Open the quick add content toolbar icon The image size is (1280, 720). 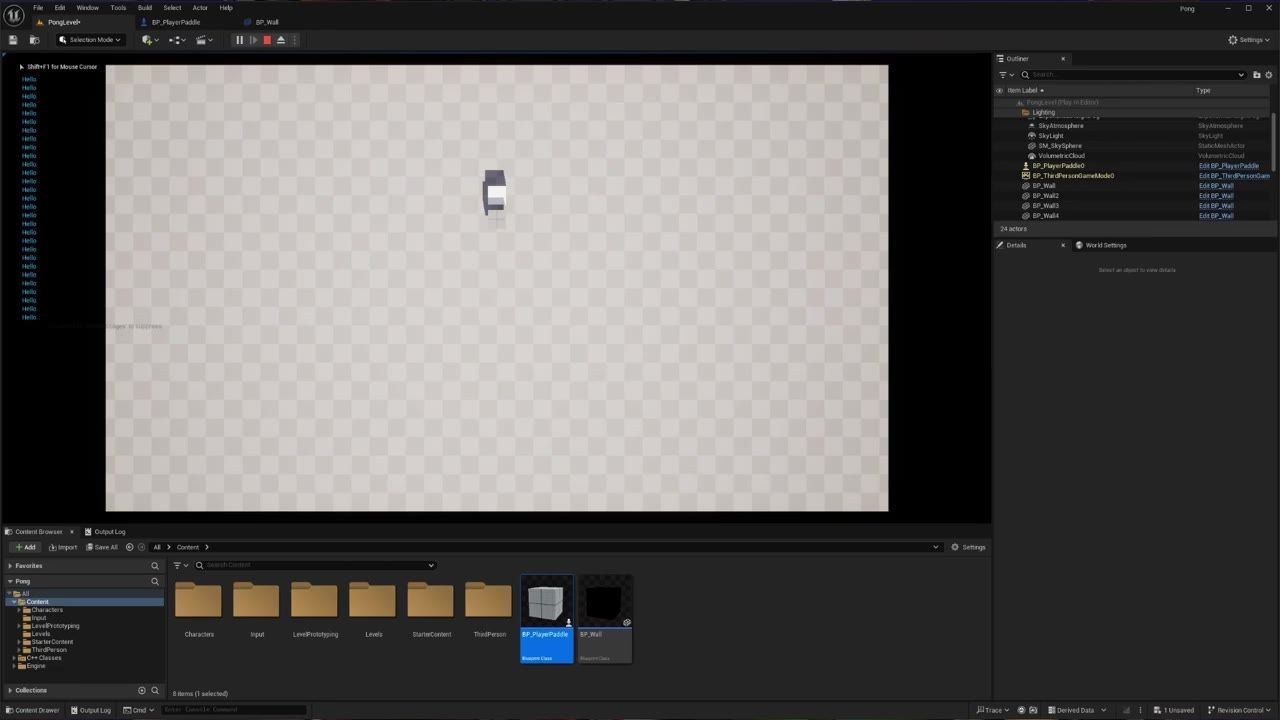150,40
